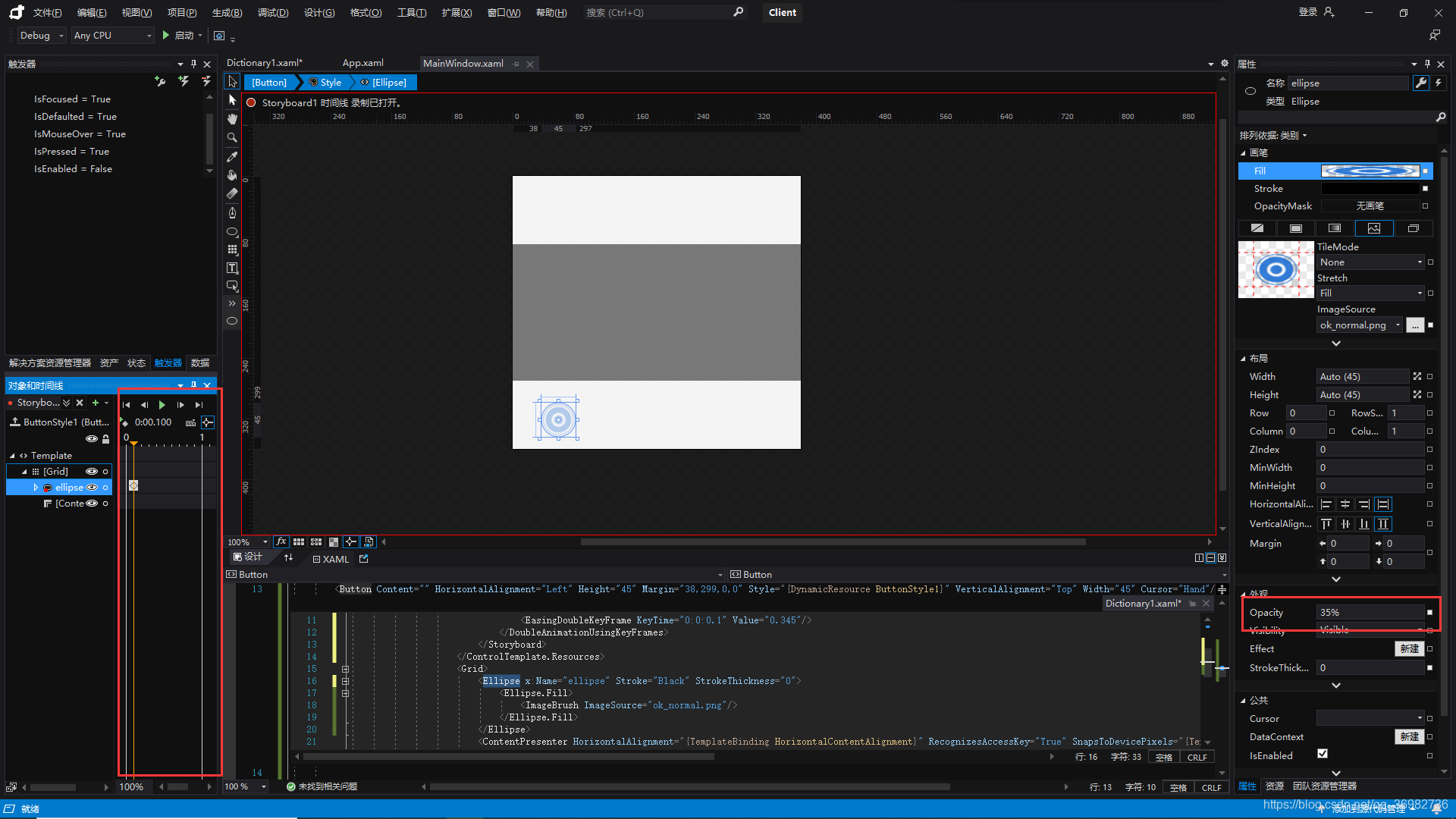Open the TileMode None dropdown
1456x819 pixels.
coord(1371,262)
